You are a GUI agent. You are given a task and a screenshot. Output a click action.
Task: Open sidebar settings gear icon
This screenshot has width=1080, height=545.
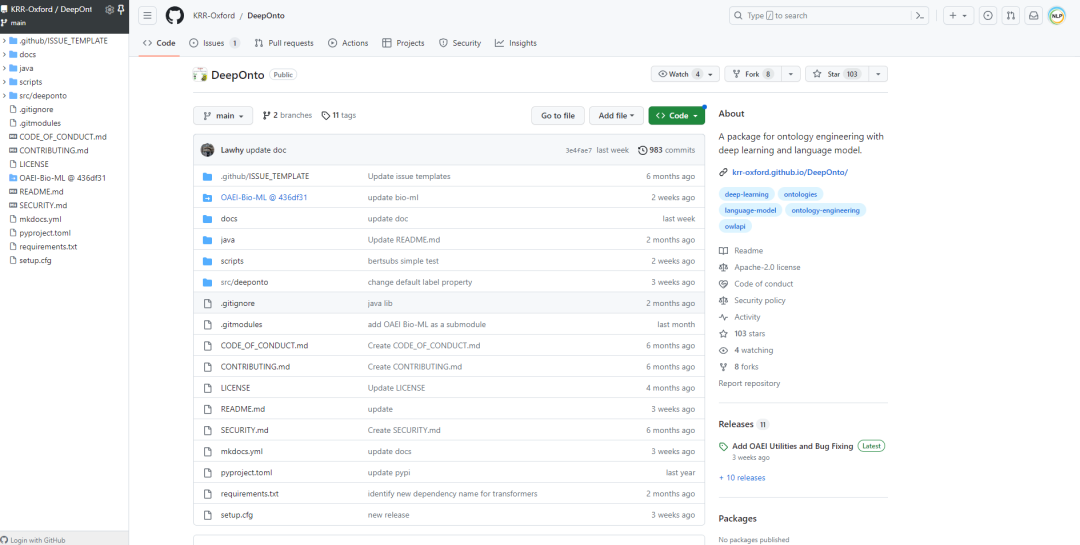pos(110,9)
